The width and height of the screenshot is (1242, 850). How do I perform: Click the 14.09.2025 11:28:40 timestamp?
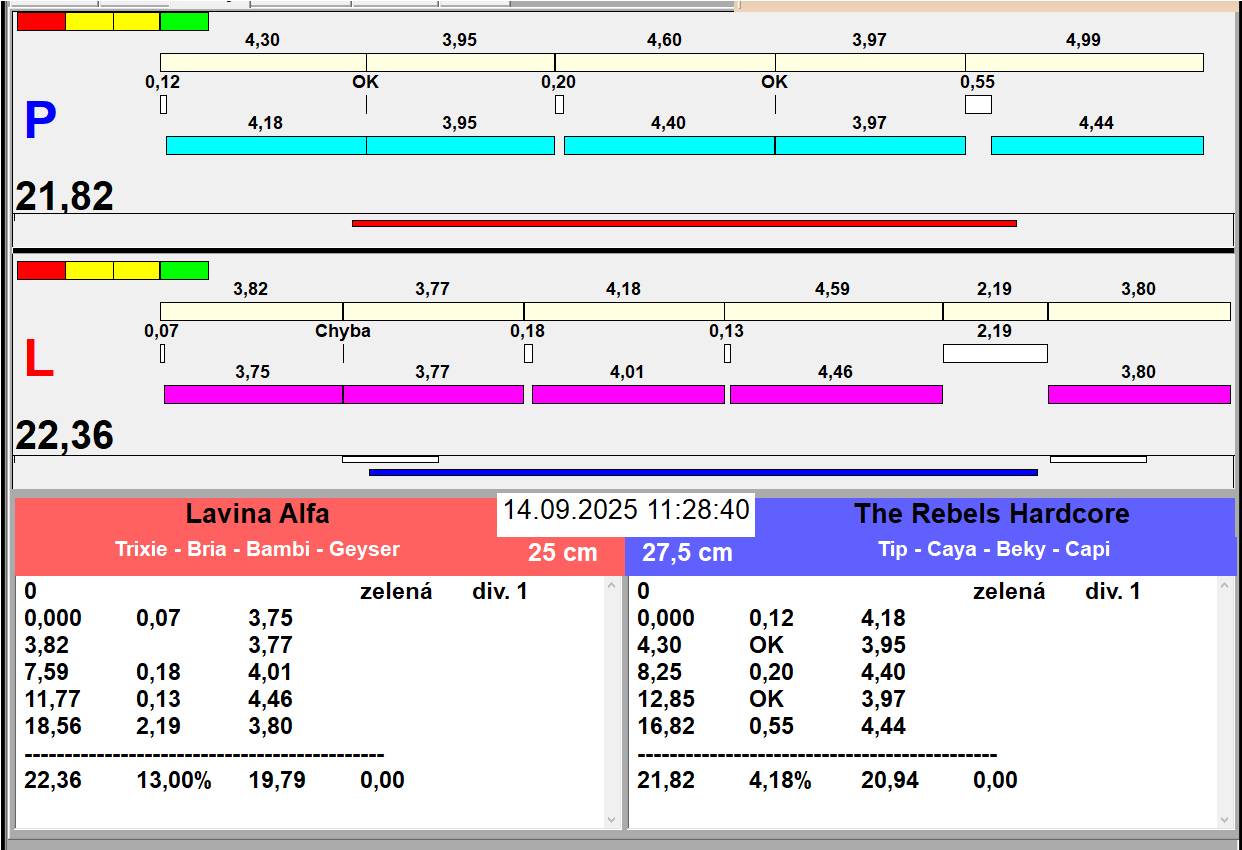click(x=626, y=510)
